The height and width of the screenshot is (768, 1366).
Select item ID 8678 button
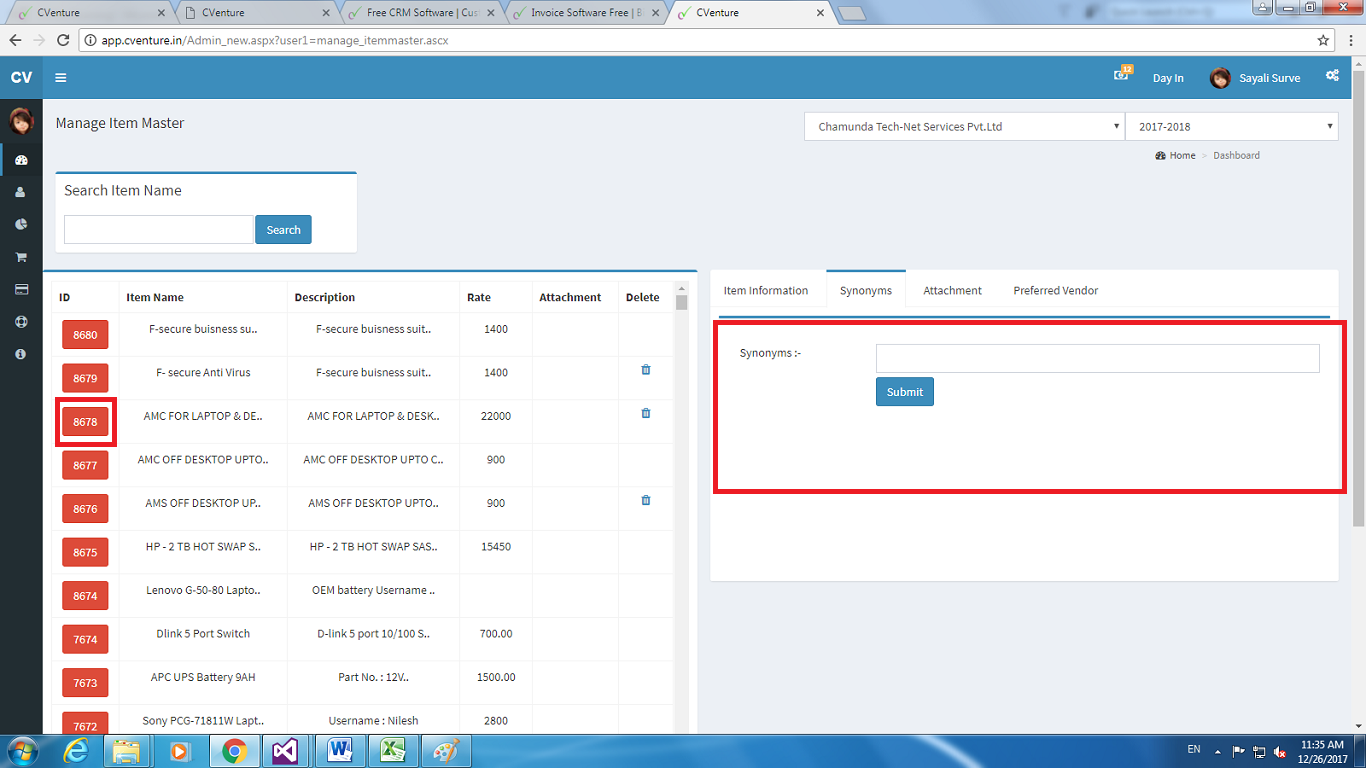pyautogui.click(x=85, y=422)
